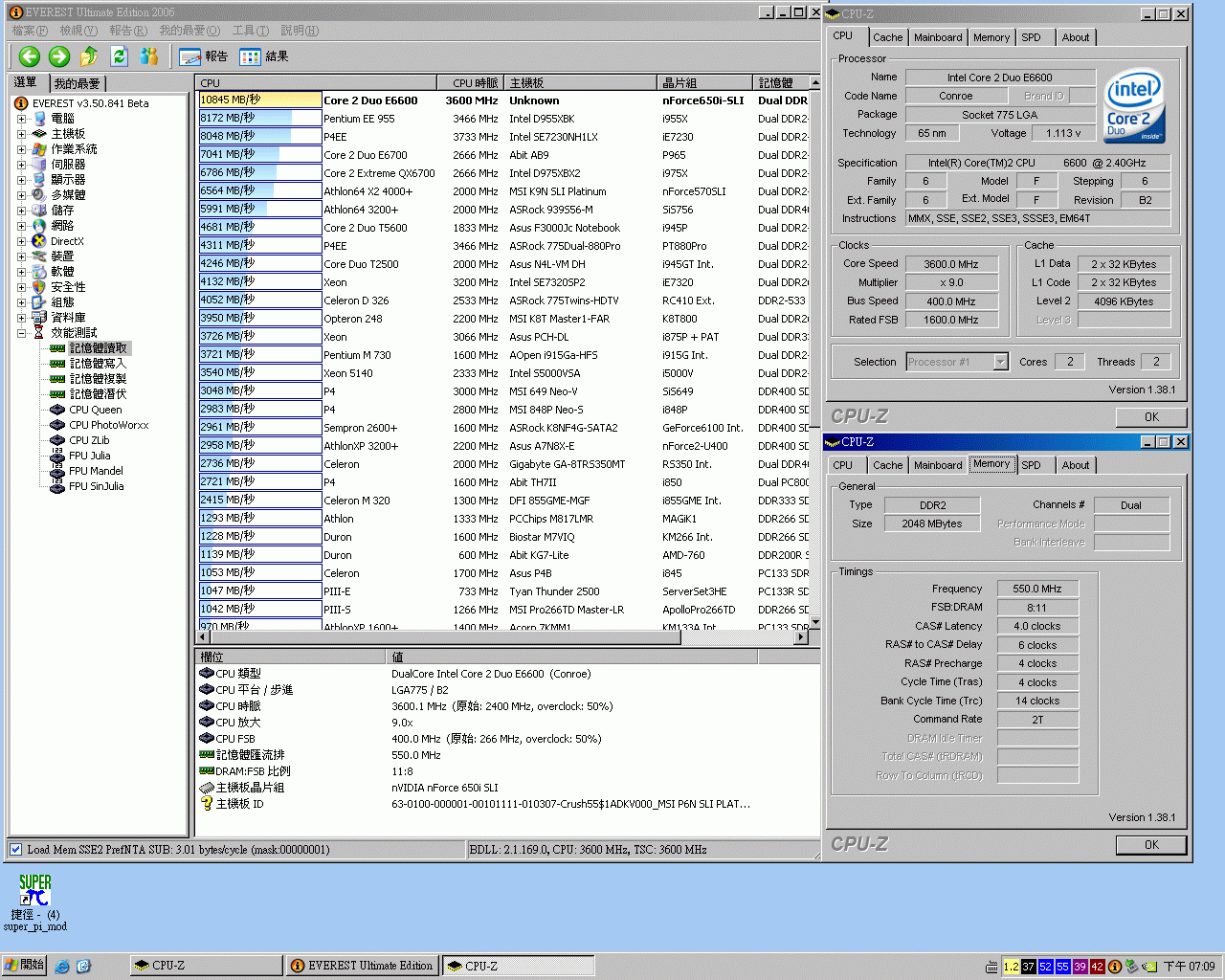Expand the 作業系統 tree node
Image resolution: width=1225 pixels, height=980 pixels.
(x=21, y=149)
